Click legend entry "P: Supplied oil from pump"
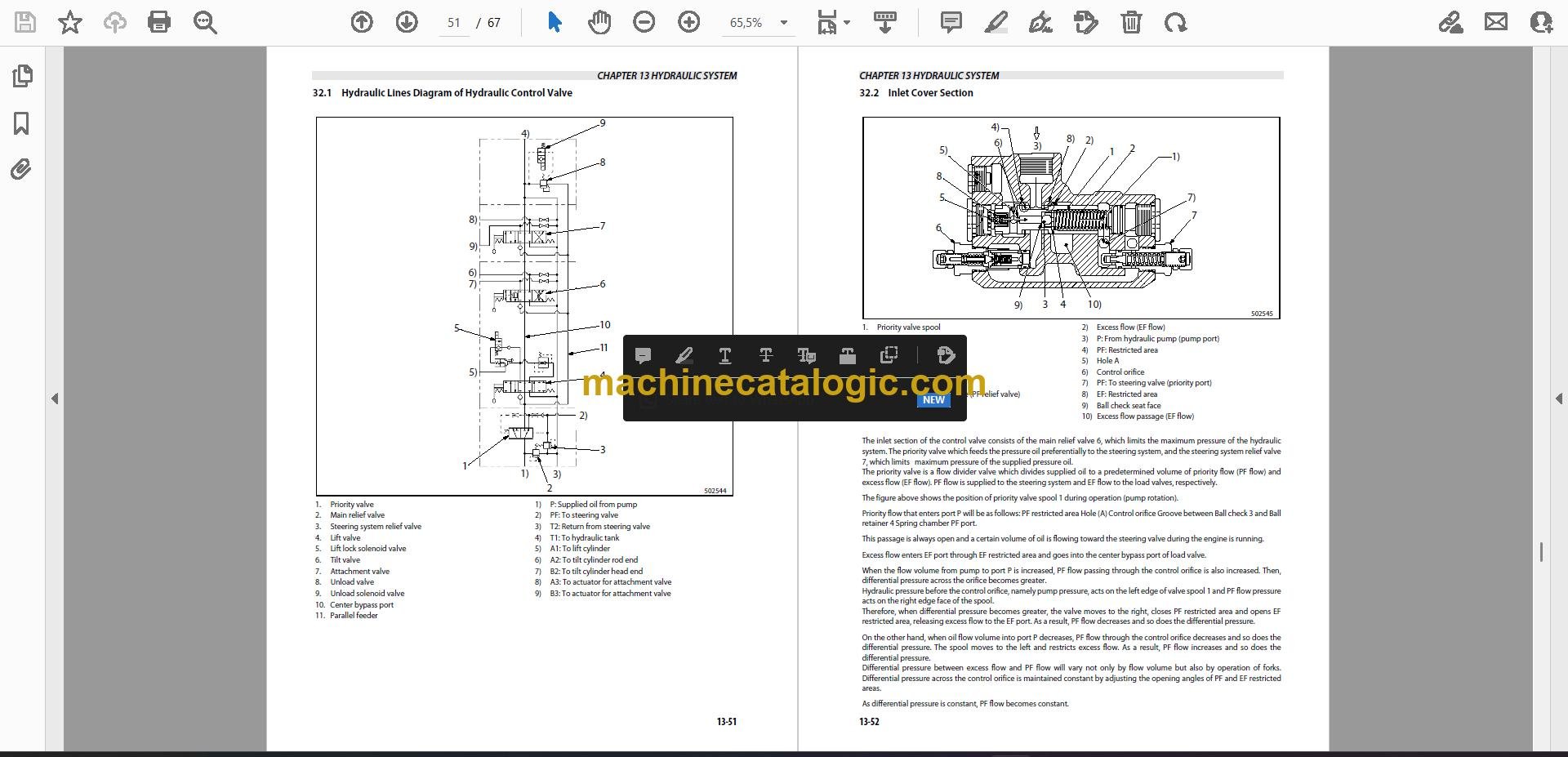The width and height of the screenshot is (1568, 757). (593, 505)
